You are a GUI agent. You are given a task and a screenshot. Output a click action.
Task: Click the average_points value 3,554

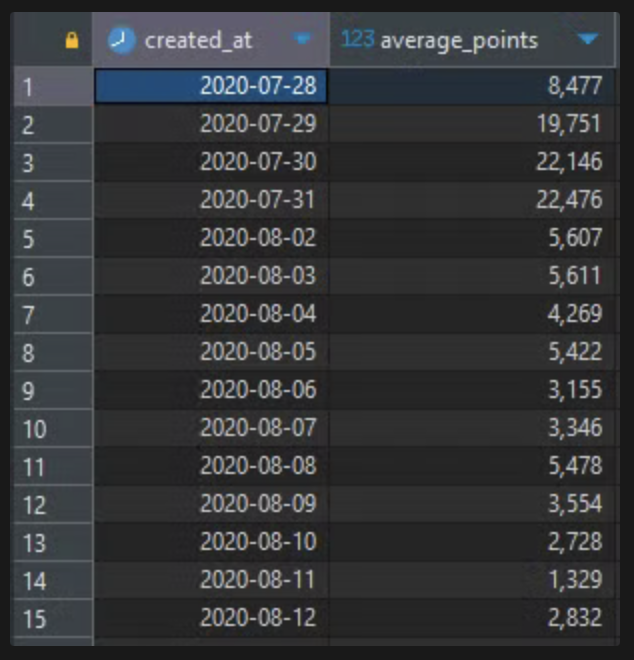[472, 503]
